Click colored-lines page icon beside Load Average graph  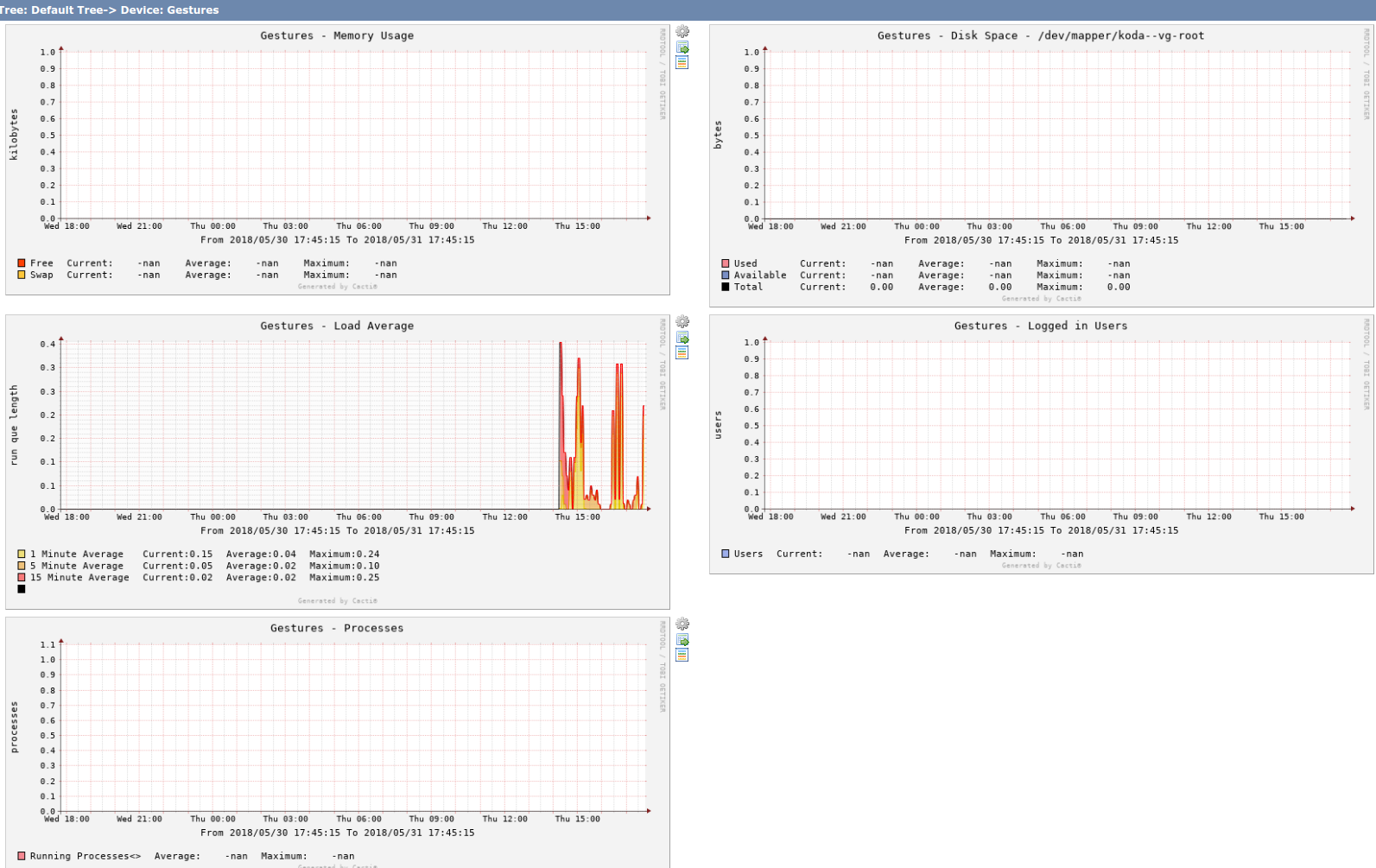(682, 352)
